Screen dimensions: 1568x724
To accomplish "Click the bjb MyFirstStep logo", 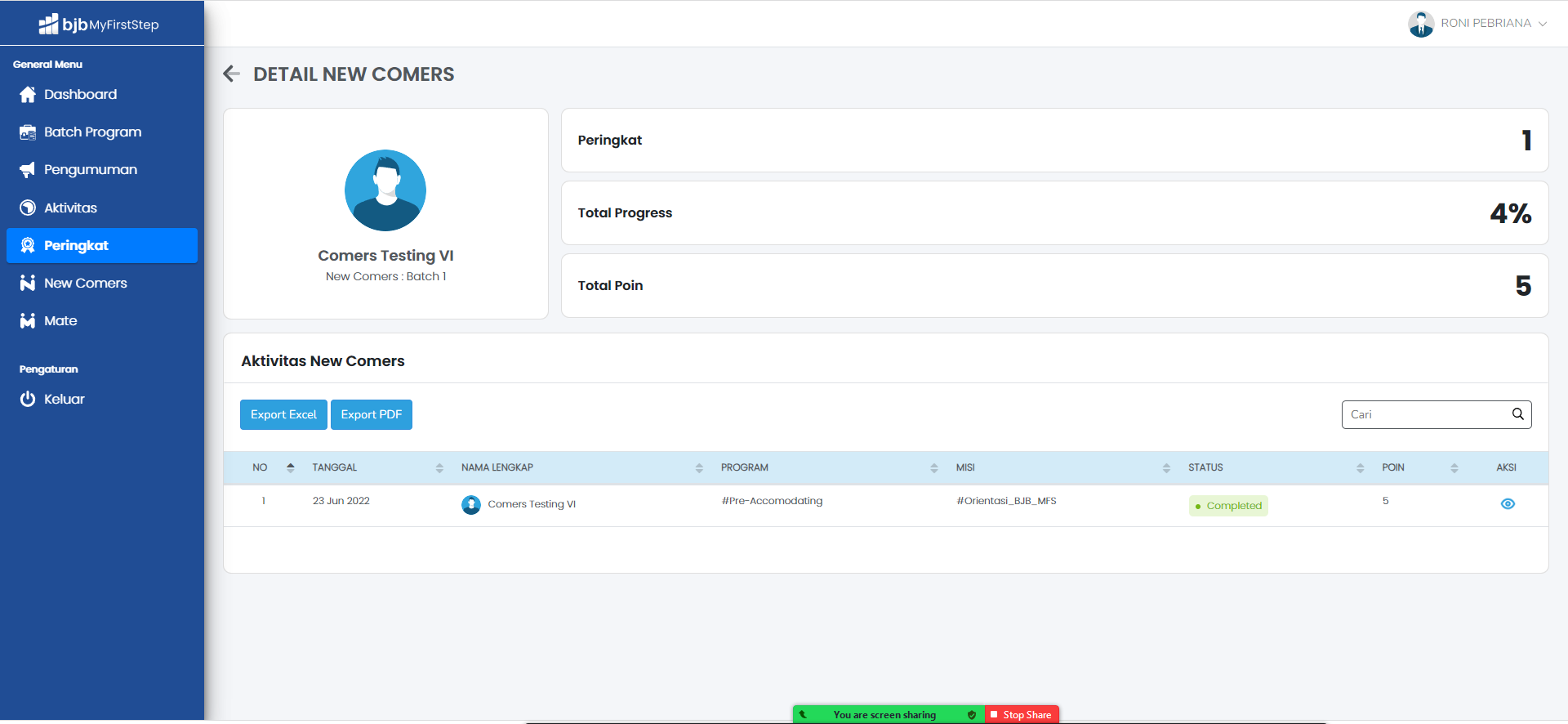I will [99, 24].
